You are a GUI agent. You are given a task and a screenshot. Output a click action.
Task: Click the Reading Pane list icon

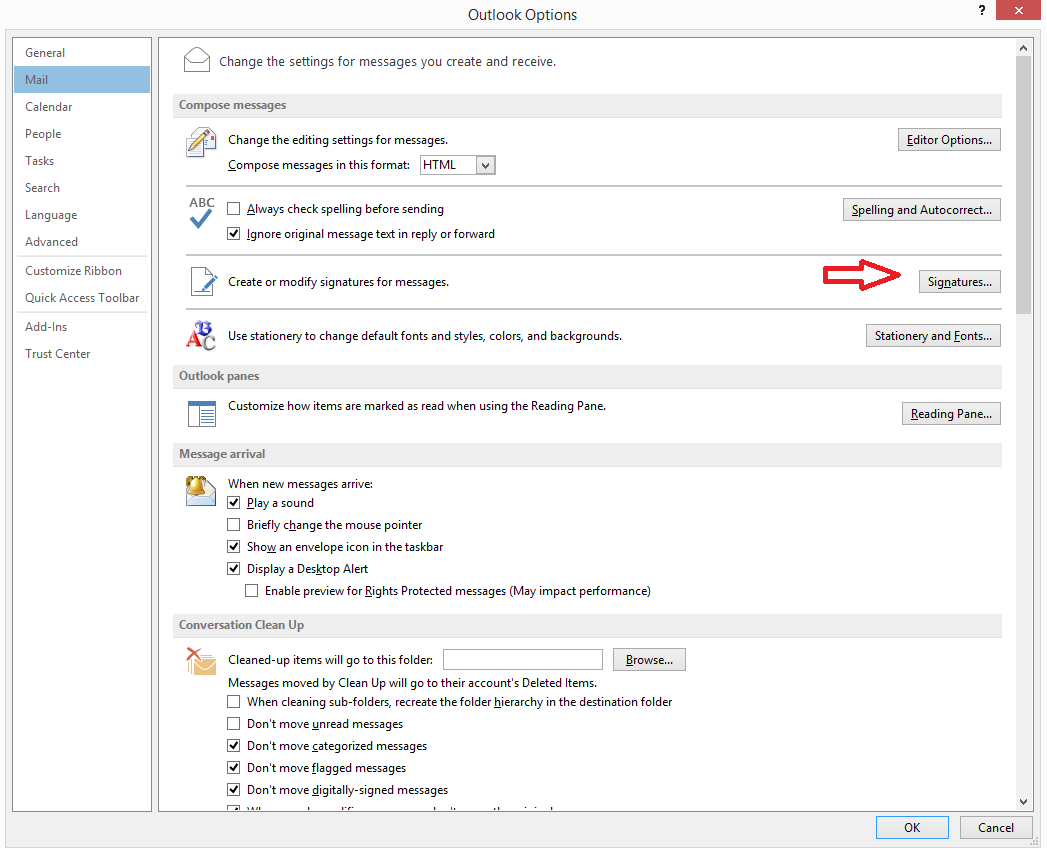[x=201, y=413]
